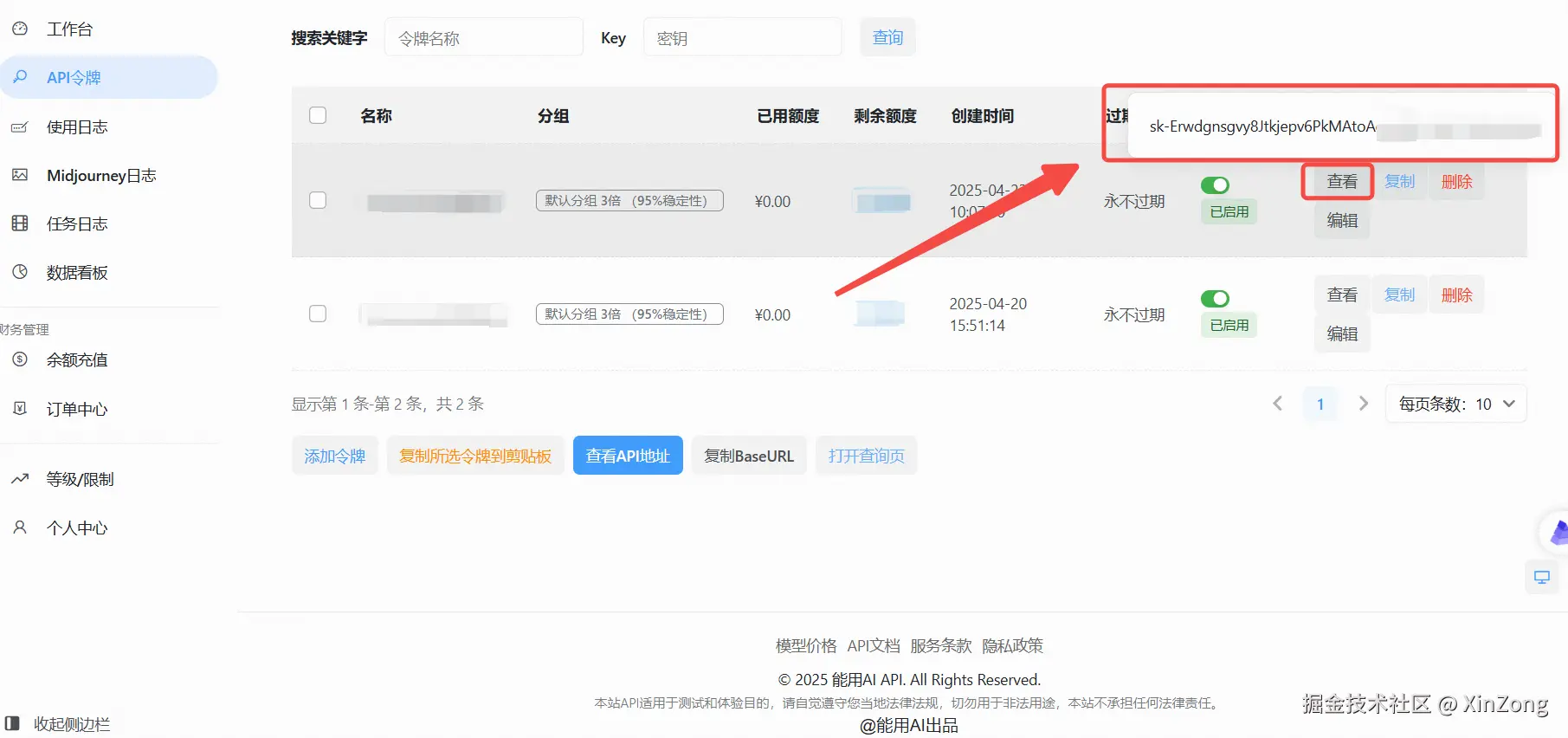The image size is (1568, 738).
Task: Go to 工作台 menu item
Action: click(x=69, y=29)
